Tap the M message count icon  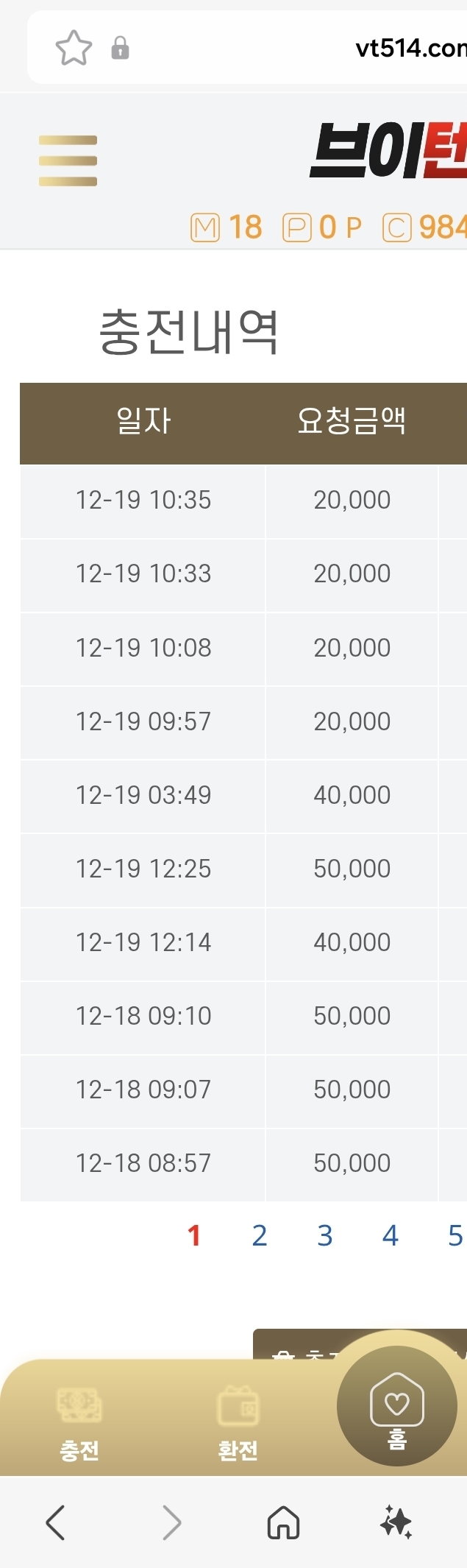tap(205, 227)
